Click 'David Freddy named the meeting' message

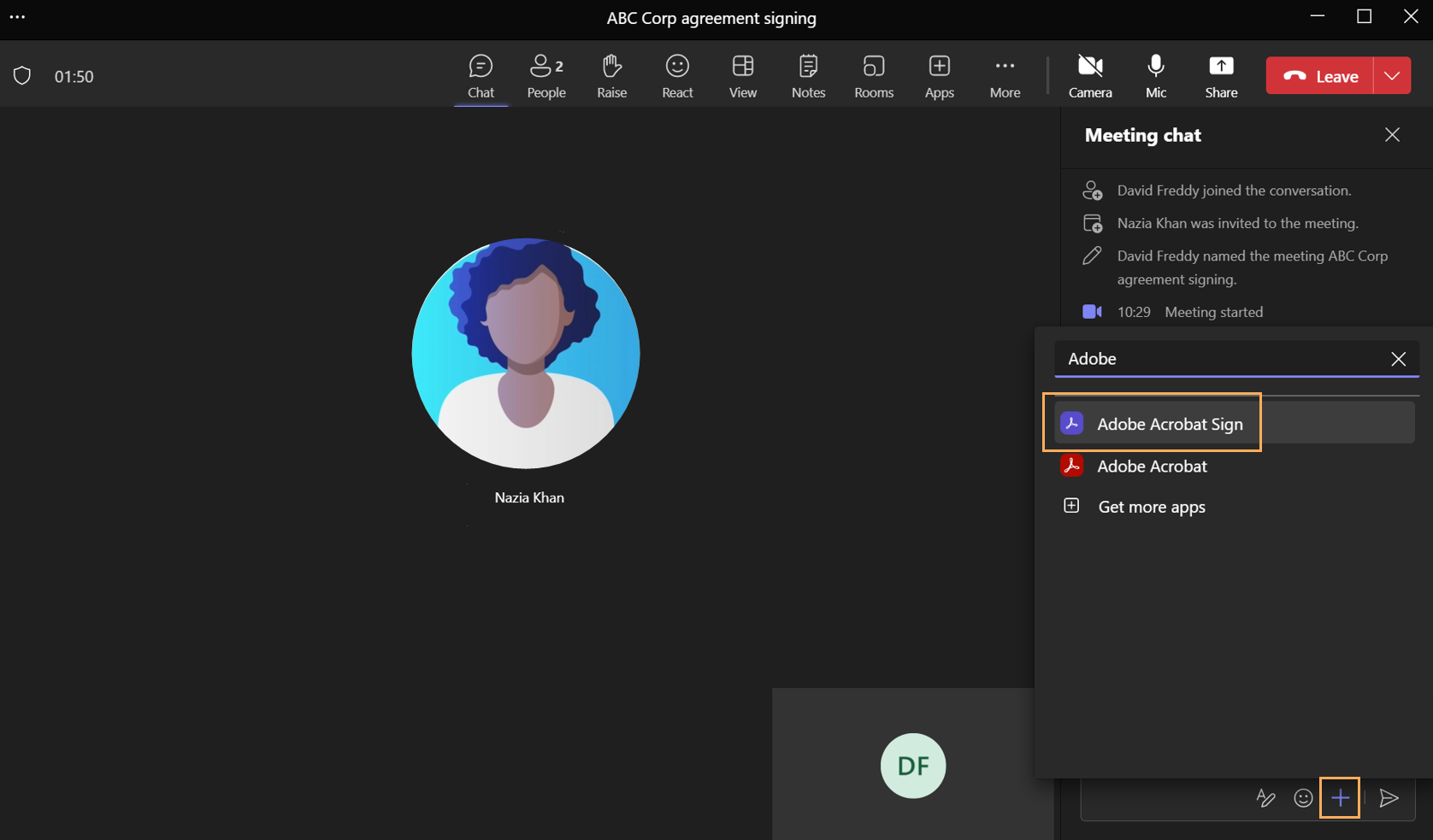(1253, 267)
